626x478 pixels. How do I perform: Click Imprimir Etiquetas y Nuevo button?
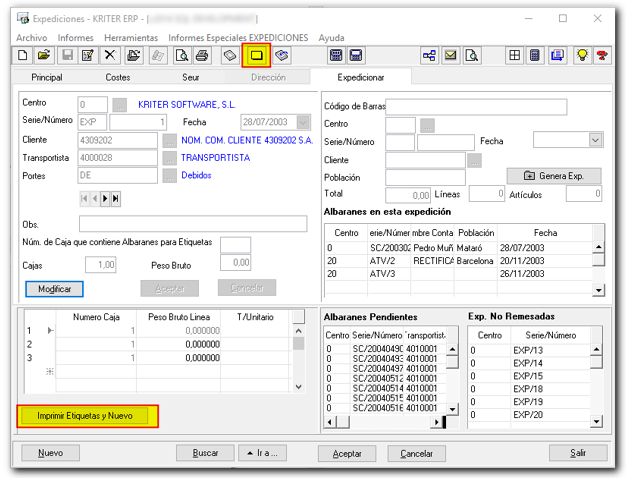85,416
